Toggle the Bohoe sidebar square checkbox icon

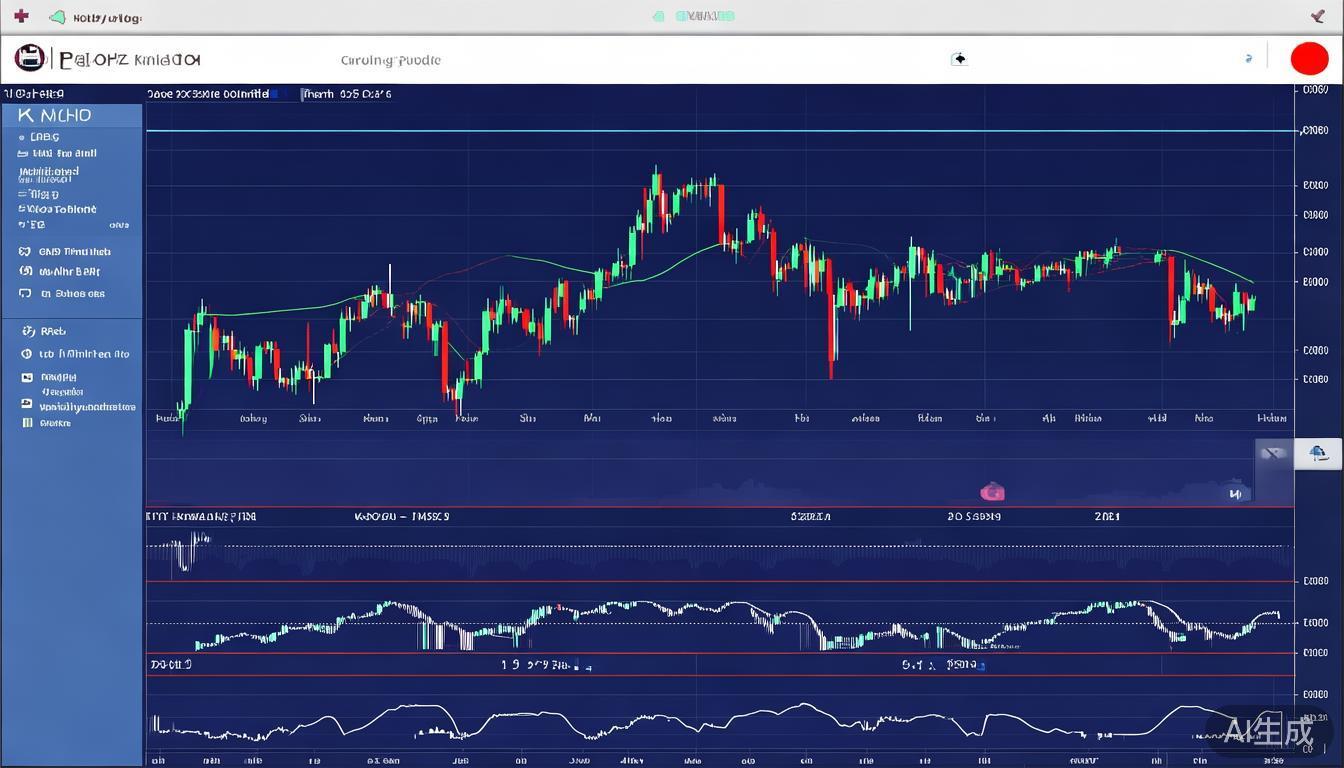click(x=25, y=294)
